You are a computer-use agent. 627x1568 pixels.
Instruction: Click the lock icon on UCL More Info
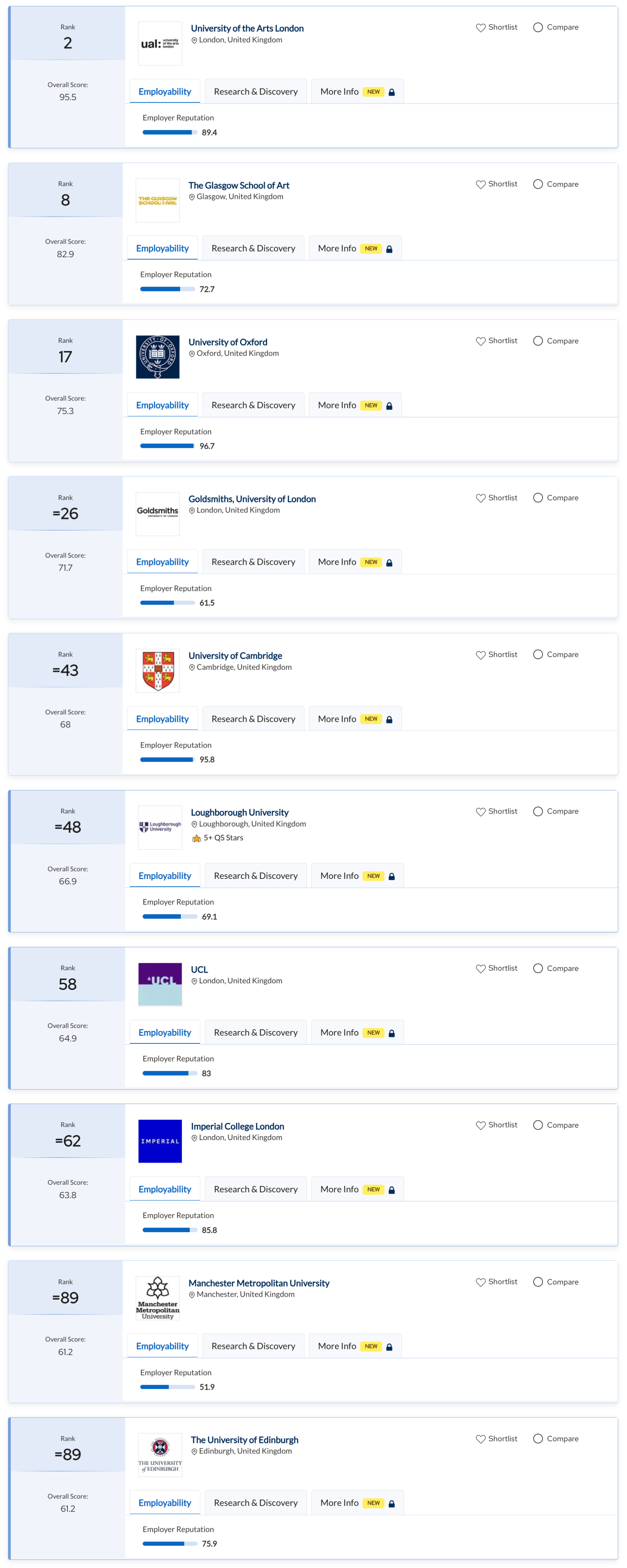[392, 1033]
